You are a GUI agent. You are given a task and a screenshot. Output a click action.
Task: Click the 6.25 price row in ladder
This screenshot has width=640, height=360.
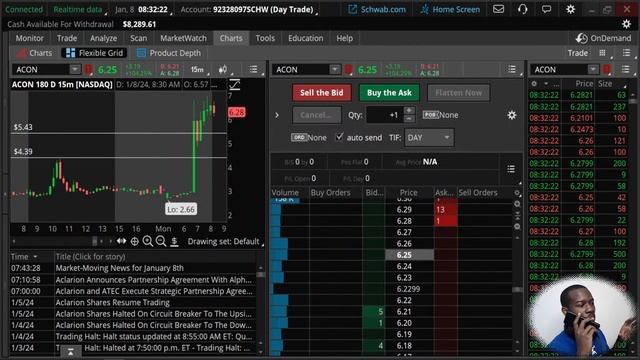409,255
